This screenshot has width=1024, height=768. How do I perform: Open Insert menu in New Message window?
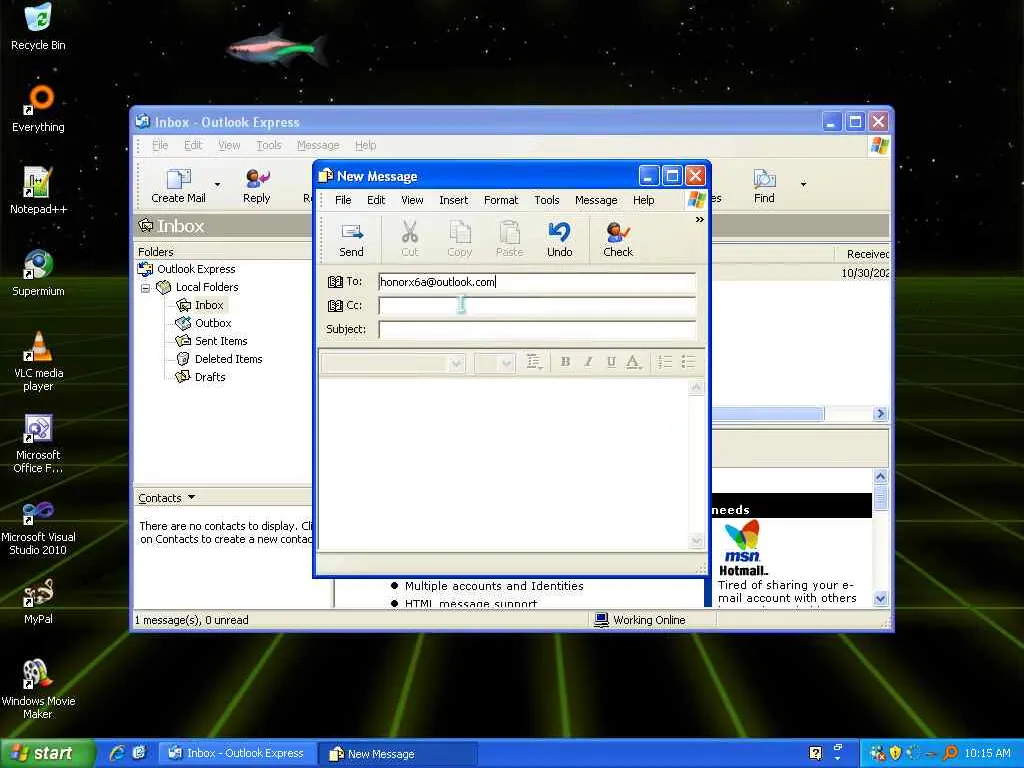pos(453,200)
